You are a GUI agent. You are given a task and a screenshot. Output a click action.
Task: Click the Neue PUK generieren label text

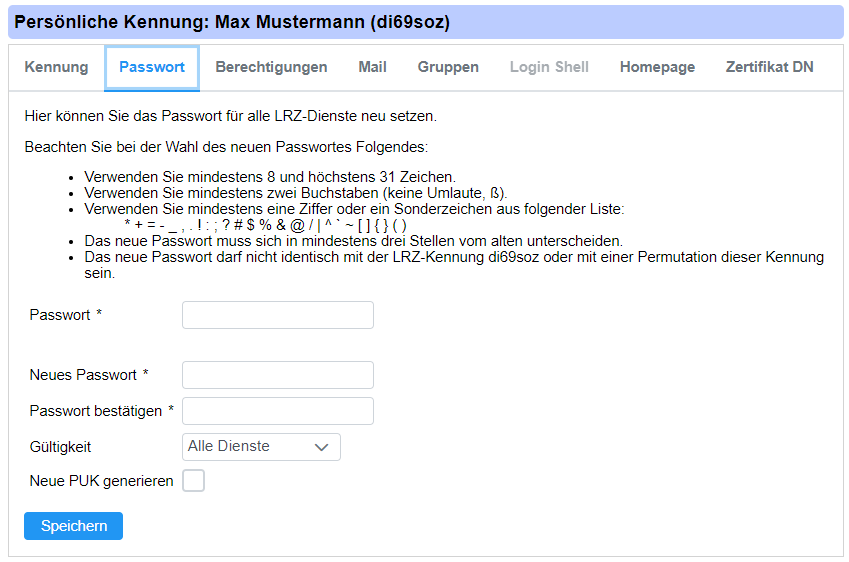pos(101,481)
